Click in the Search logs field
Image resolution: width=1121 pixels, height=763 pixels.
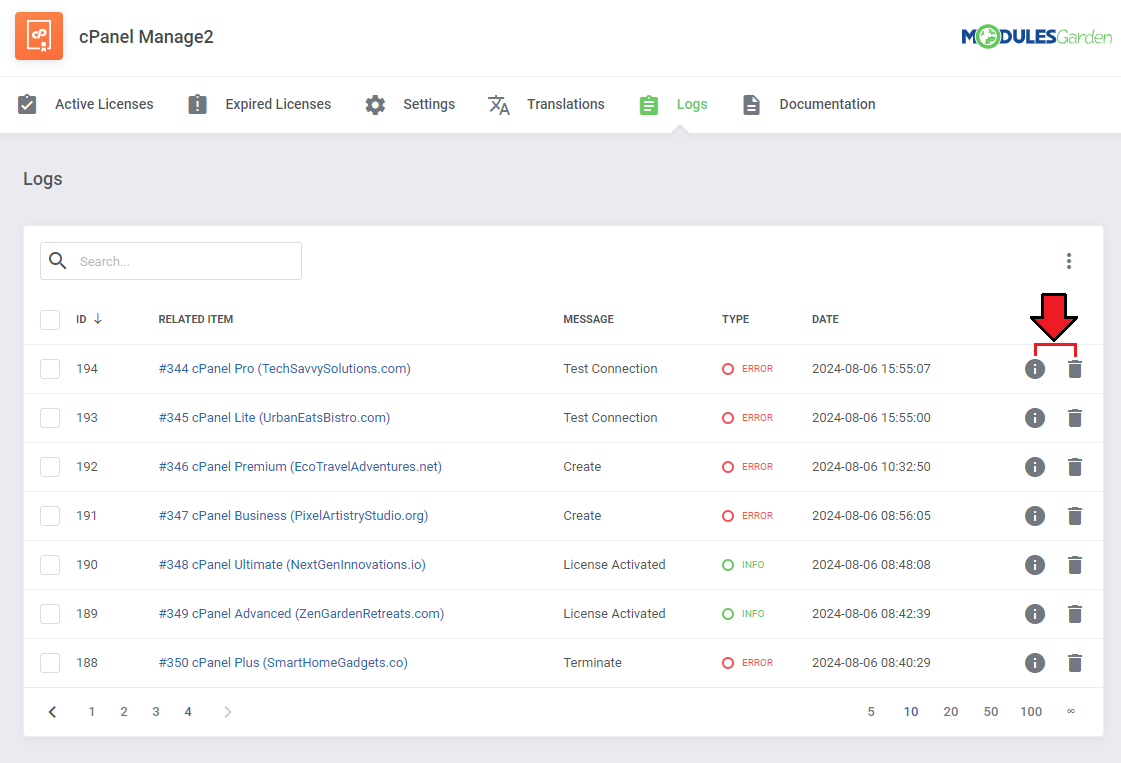point(171,261)
